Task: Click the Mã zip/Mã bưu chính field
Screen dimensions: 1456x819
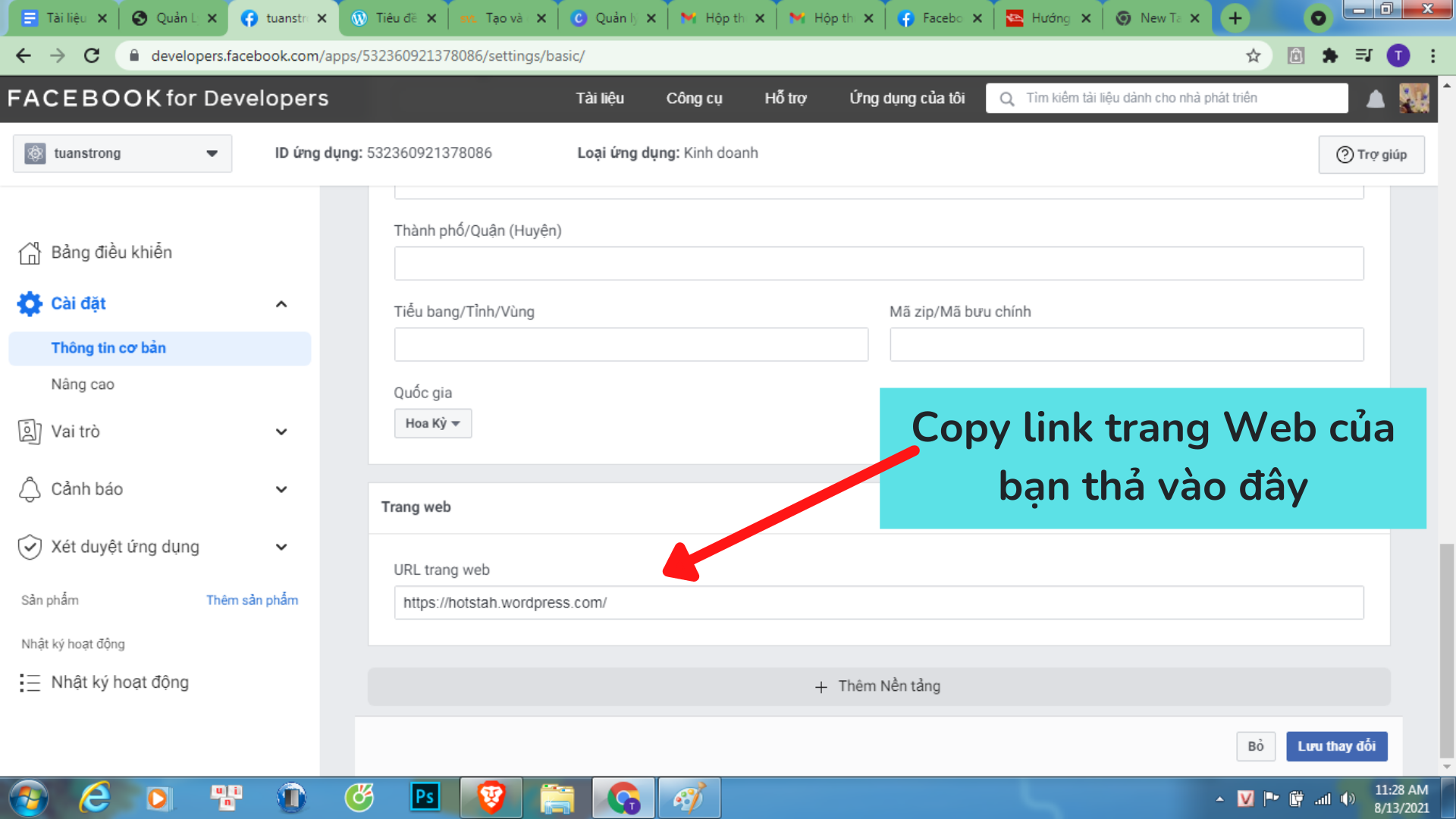Action: point(1126,344)
